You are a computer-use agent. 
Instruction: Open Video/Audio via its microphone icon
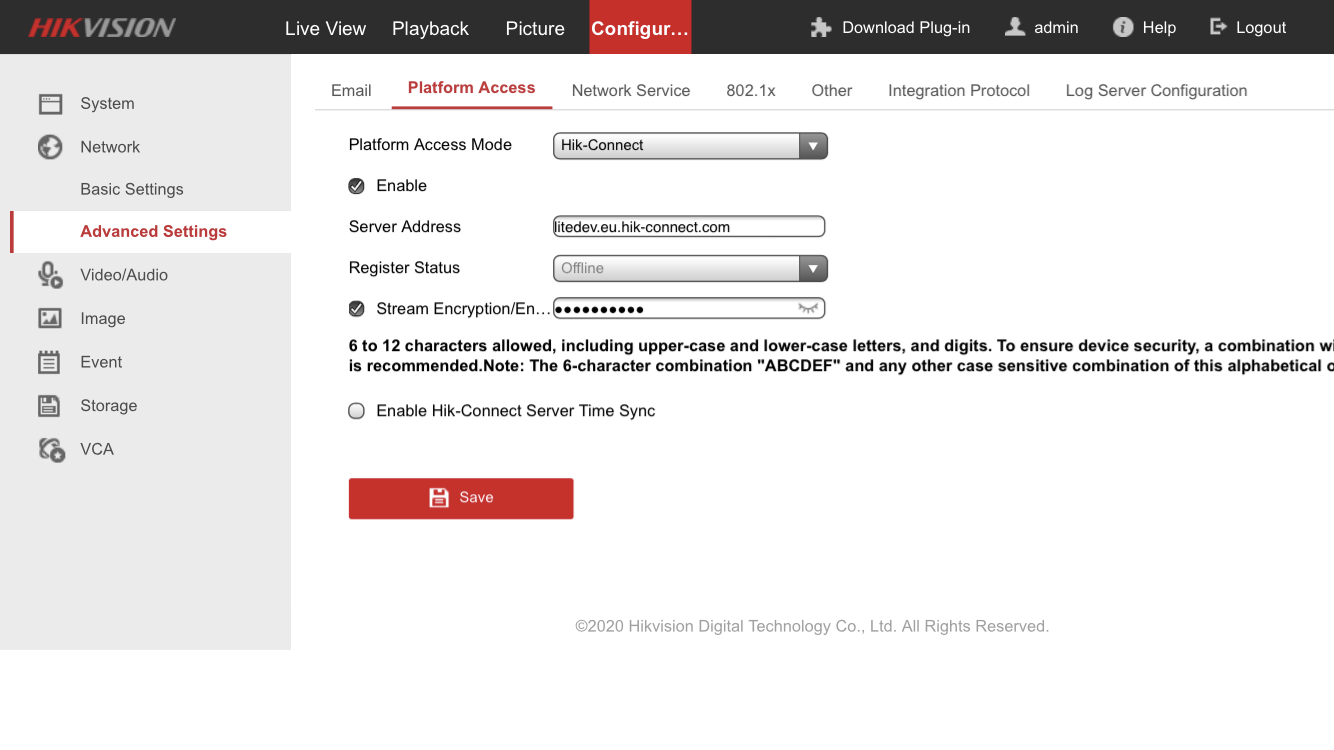pos(50,275)
